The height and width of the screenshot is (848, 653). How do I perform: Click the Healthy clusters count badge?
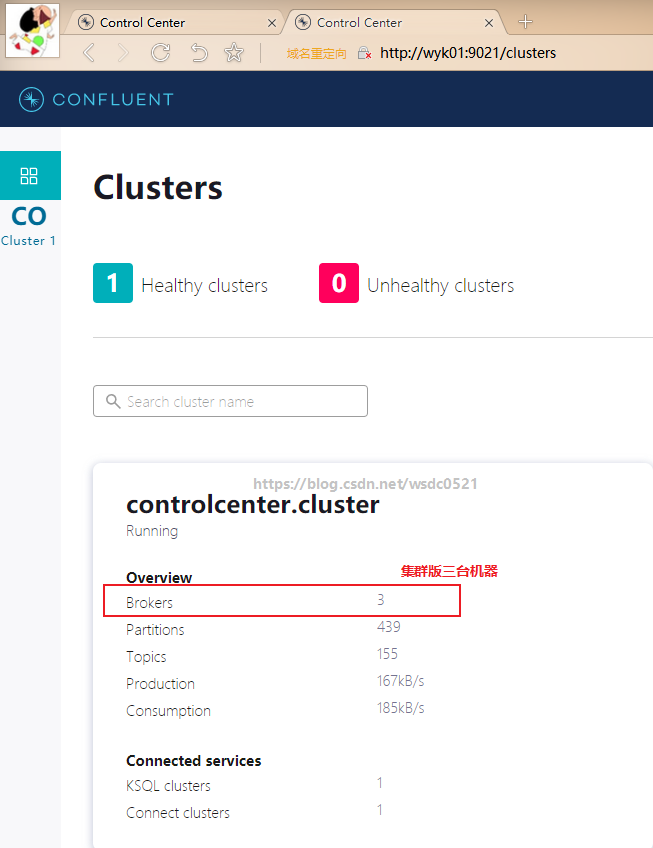coord(112,283)
